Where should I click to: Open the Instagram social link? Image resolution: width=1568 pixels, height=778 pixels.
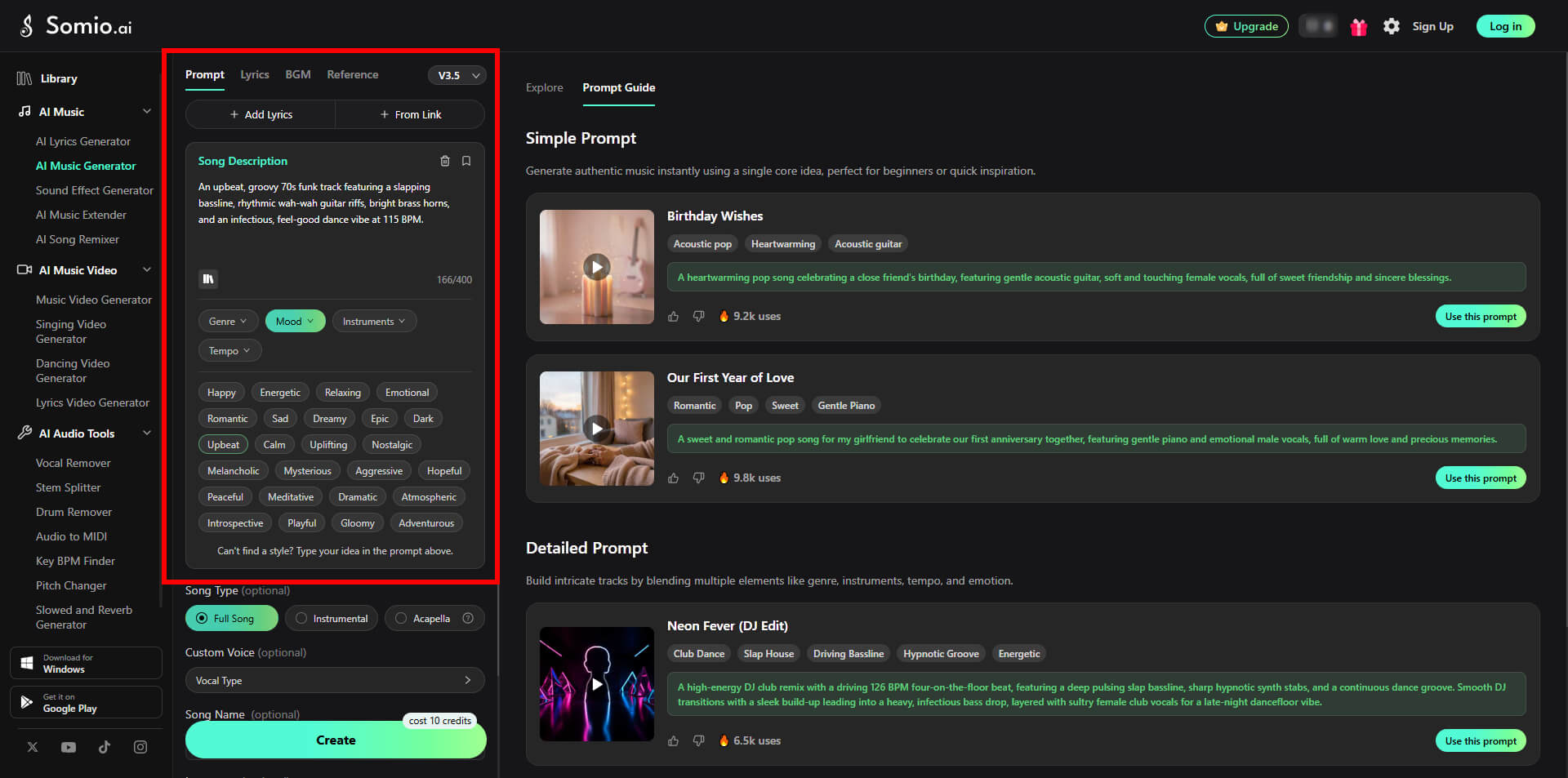140,747
